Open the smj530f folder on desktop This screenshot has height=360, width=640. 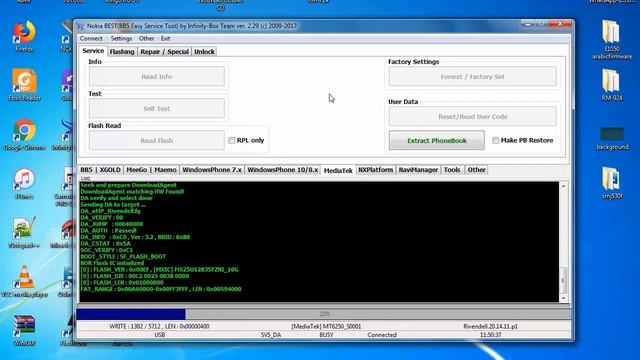point(612,183)
